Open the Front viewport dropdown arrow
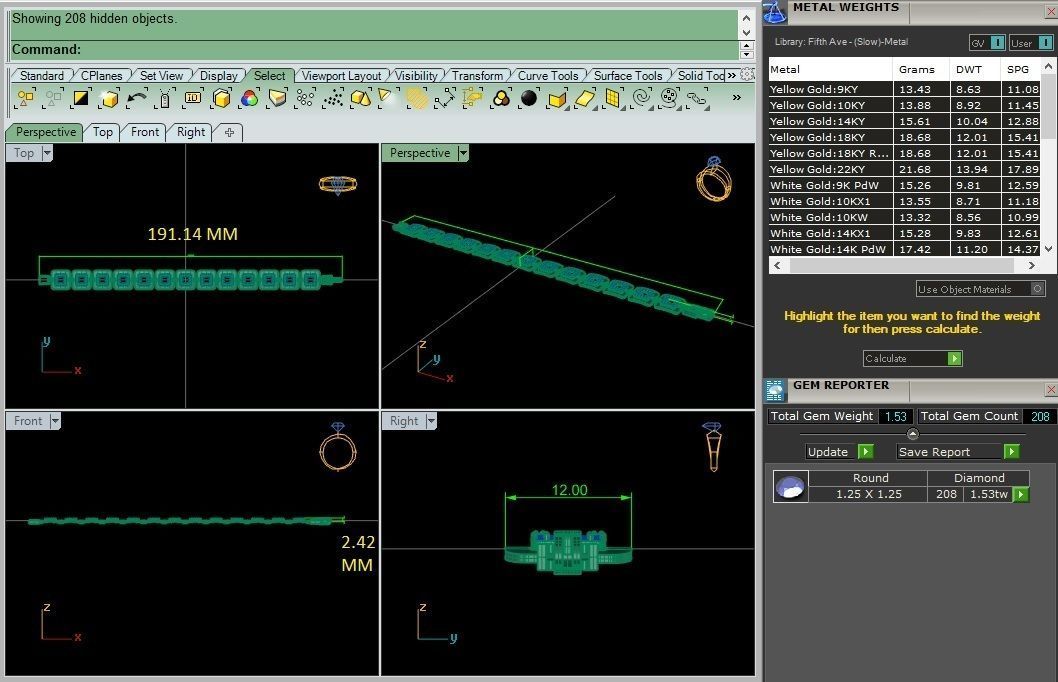 pos(55,421)
